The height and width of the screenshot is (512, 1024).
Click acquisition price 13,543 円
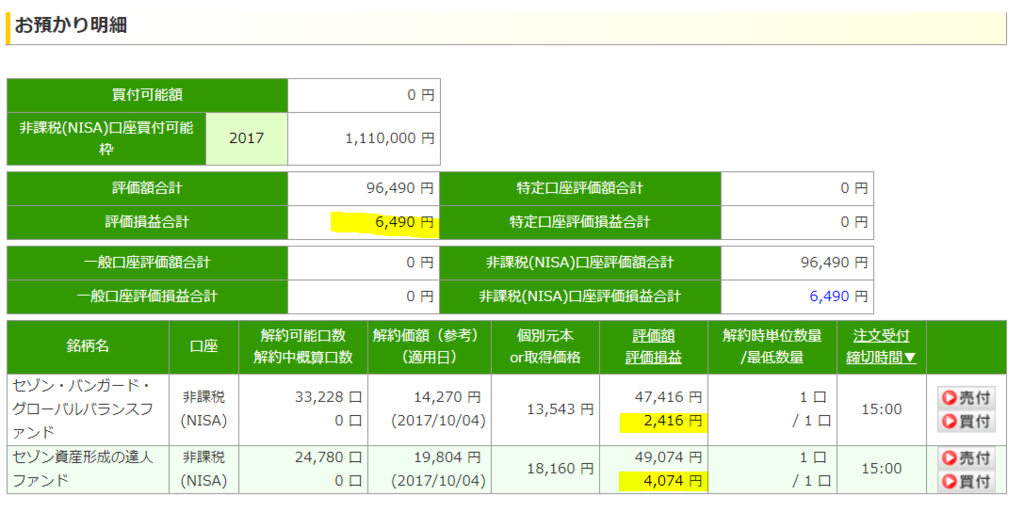(x=560, y=409)
